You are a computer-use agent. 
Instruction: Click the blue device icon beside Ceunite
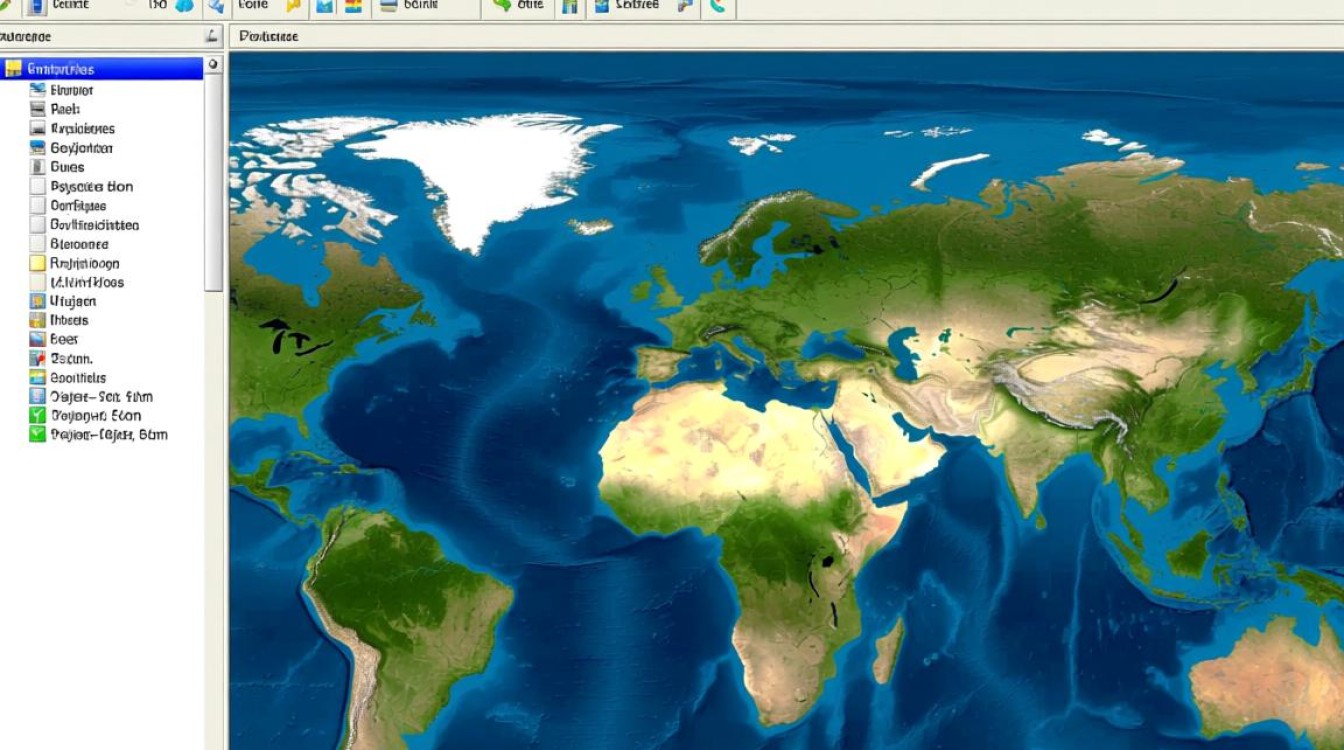(36, 6)
